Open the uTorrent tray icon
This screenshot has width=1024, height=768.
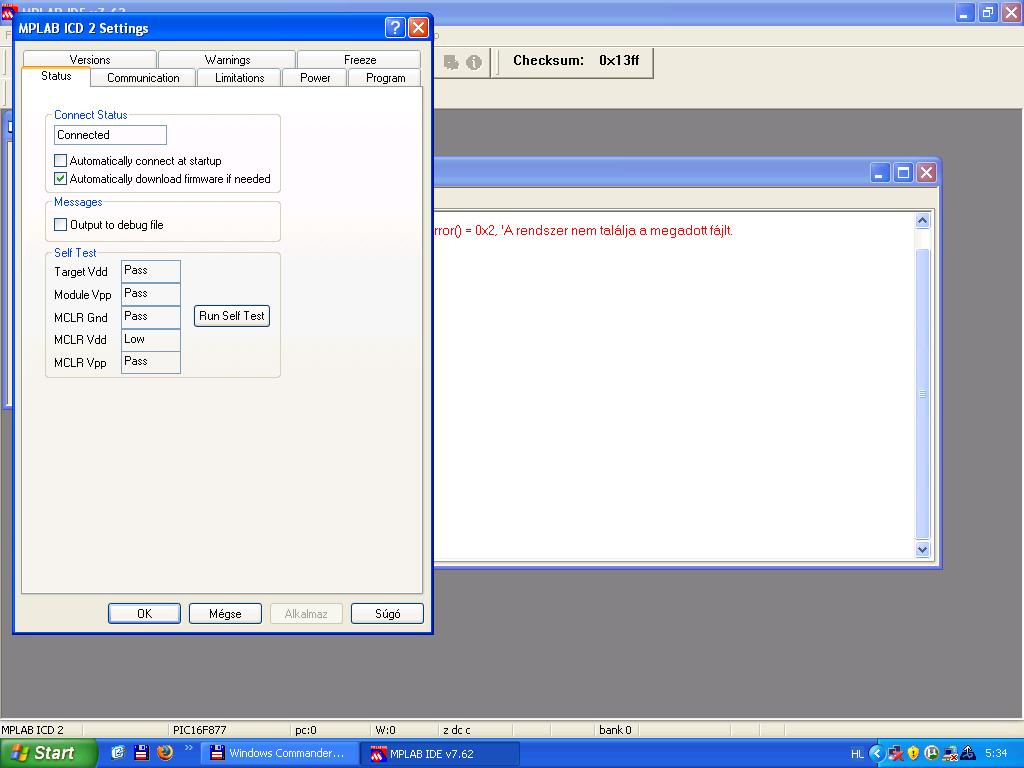click(x=931, y=754)
